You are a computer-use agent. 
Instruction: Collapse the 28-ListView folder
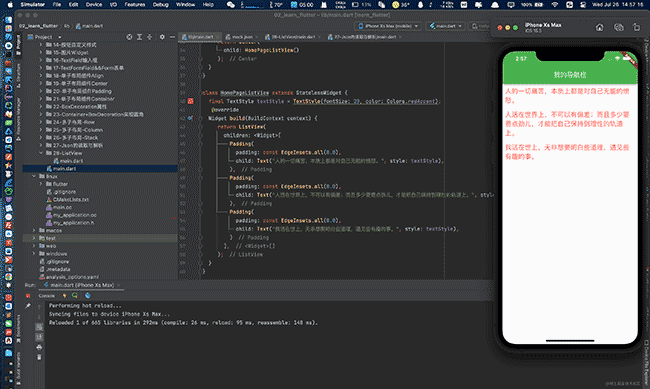(x=41, y=153)
